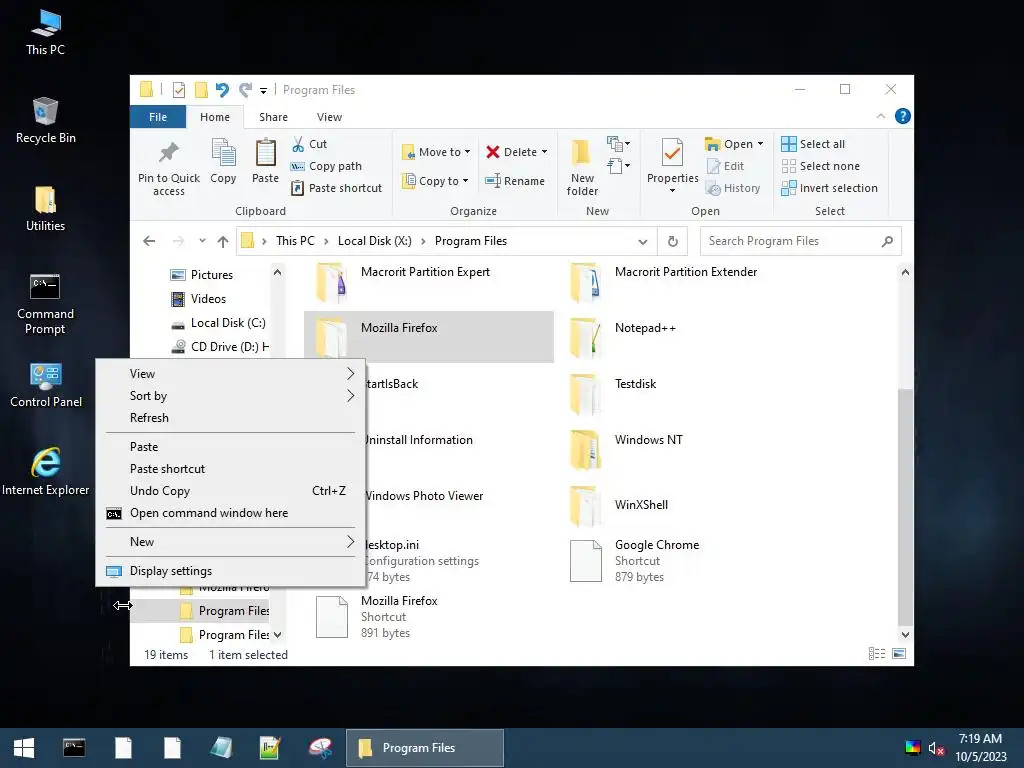
Task: Expand the New item dropdown in ribbon
Action: coord(618,144)
